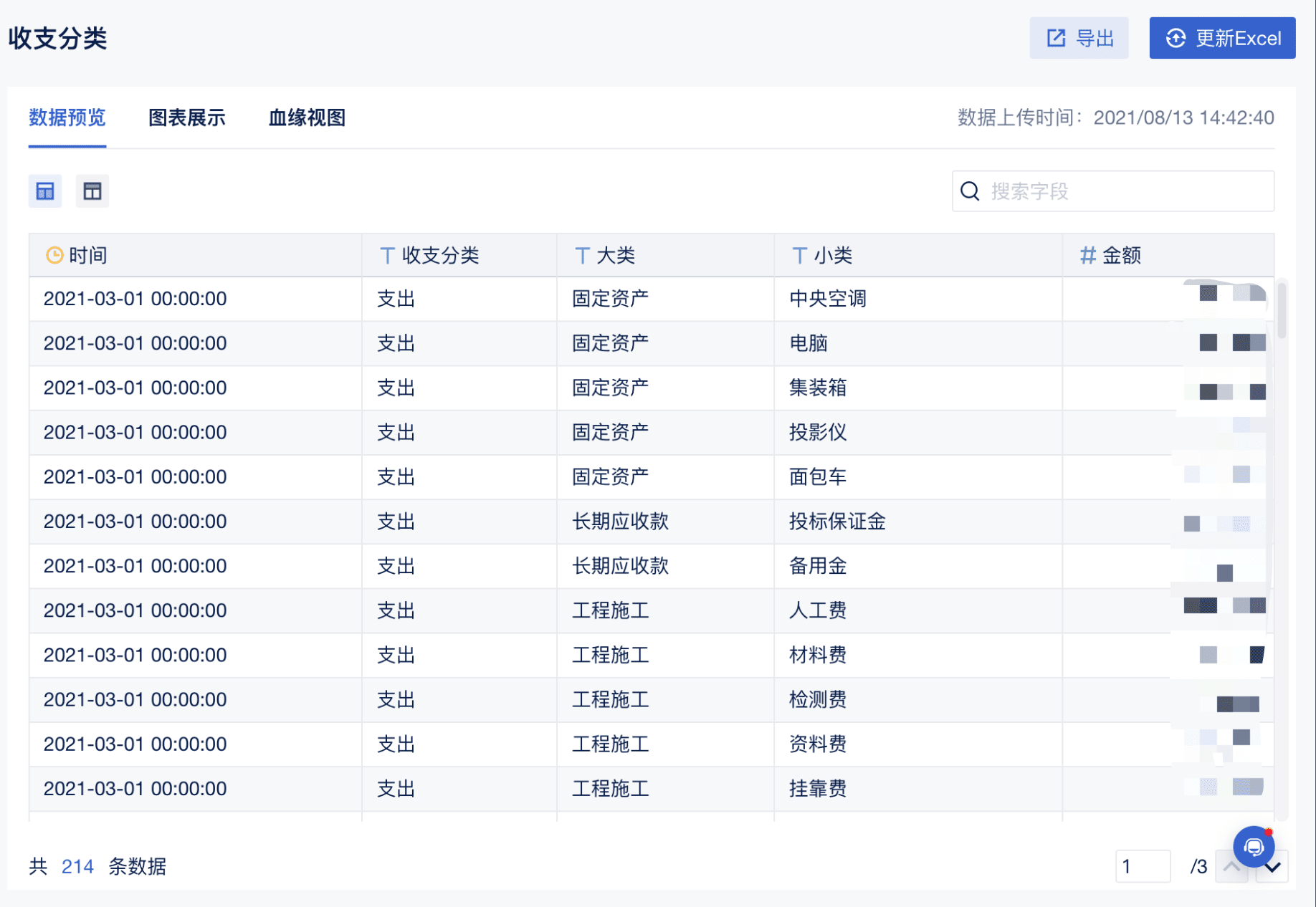Click the 时间 column header
The width and height of the screenshot is (1316, 907).
click(195, 255)
